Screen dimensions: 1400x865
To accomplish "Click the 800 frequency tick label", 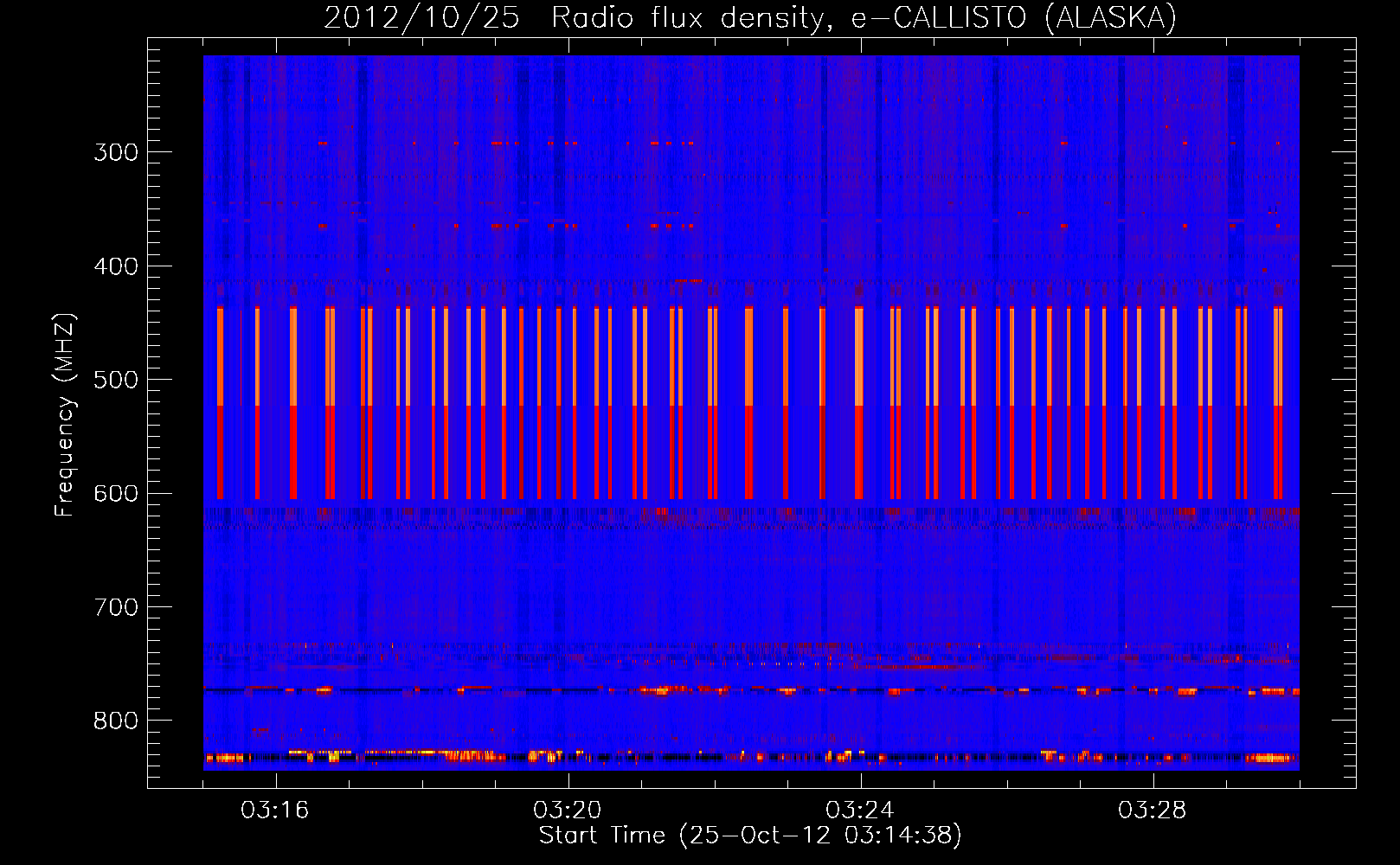I will (116, 721).
